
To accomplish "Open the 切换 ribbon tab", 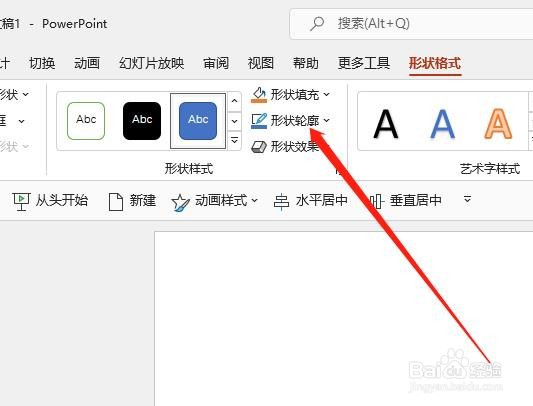I will [x=42, y=63].
